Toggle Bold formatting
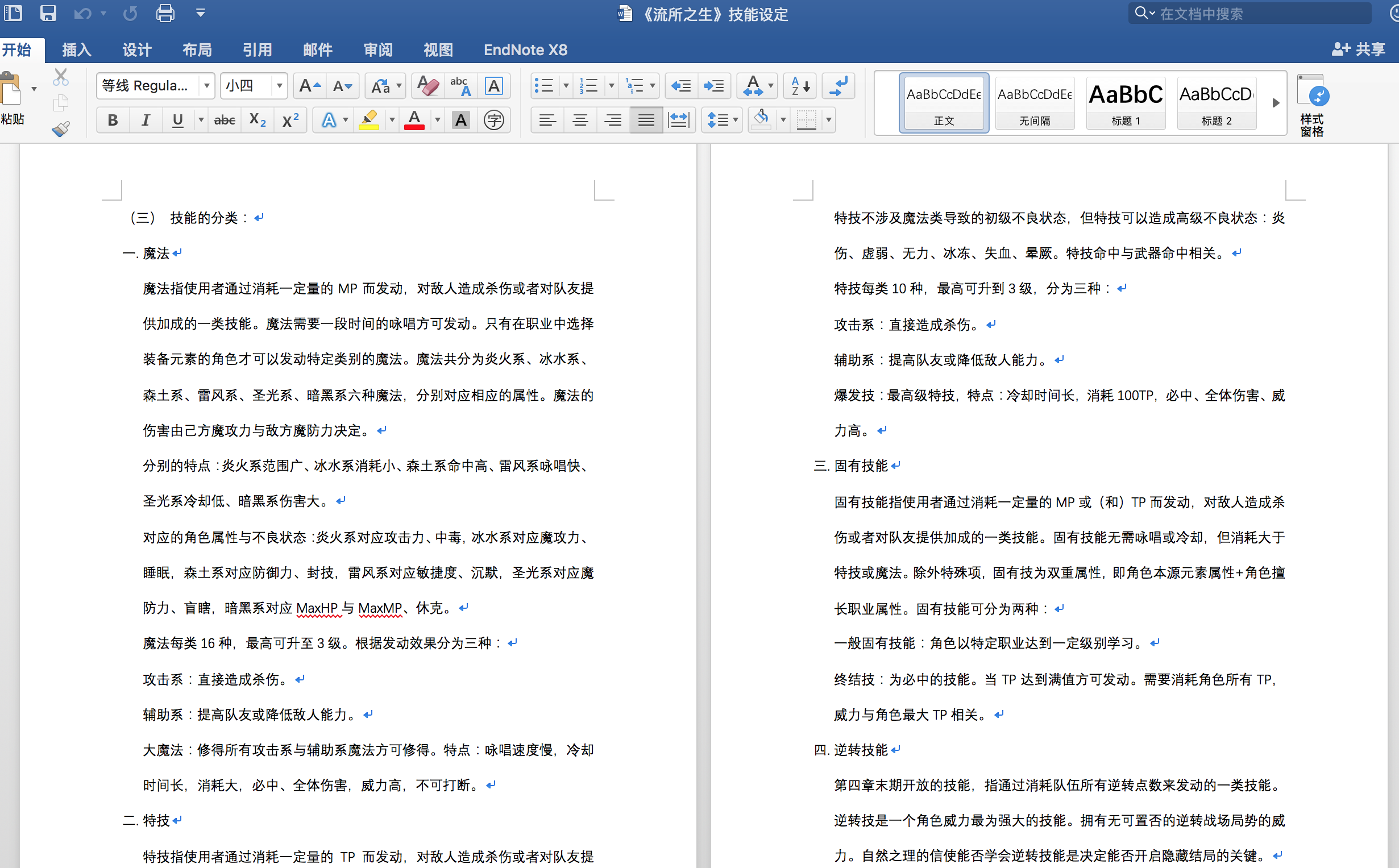 (113, 120)
